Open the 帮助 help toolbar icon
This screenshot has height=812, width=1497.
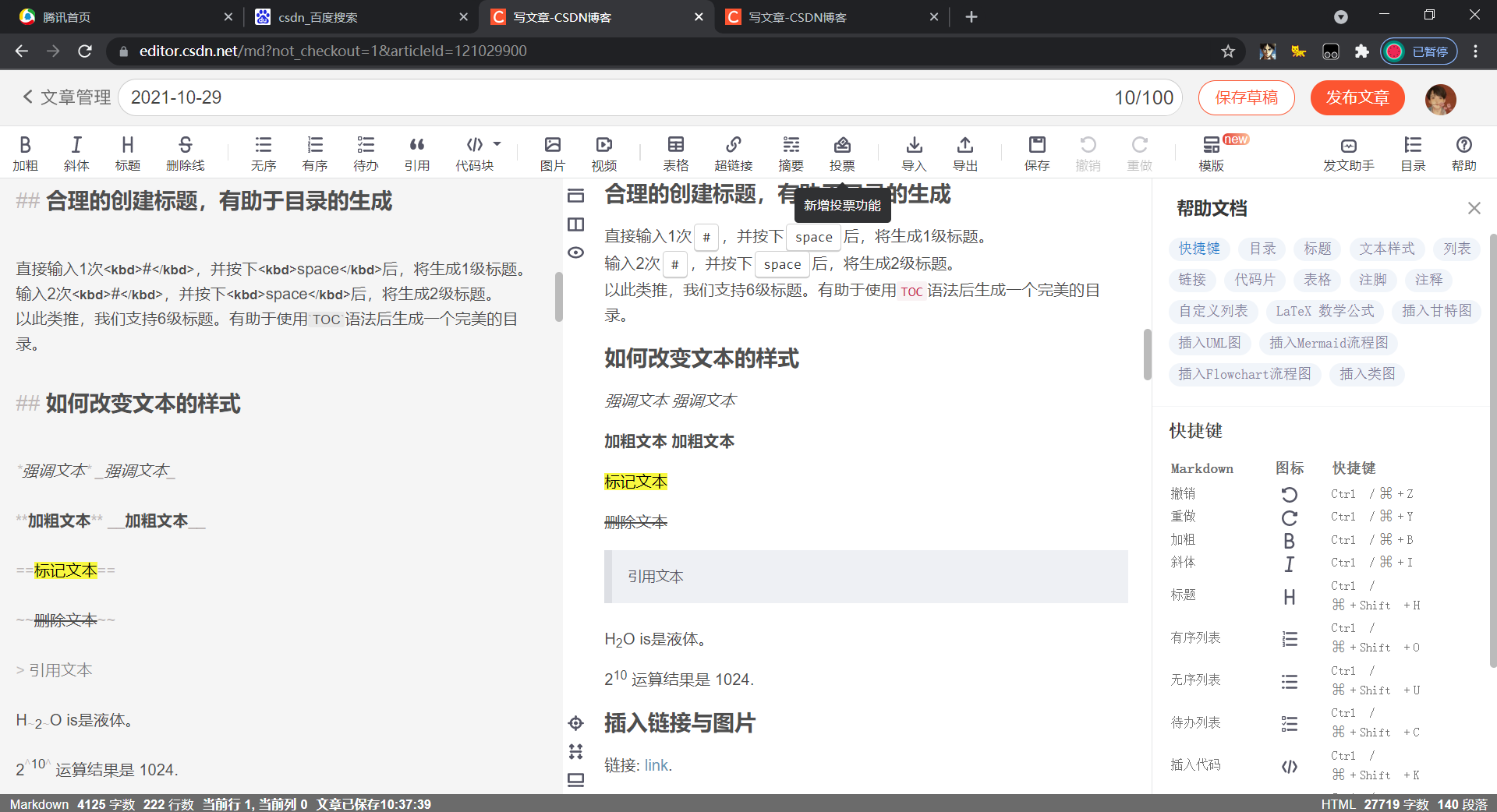(1464, 153)
